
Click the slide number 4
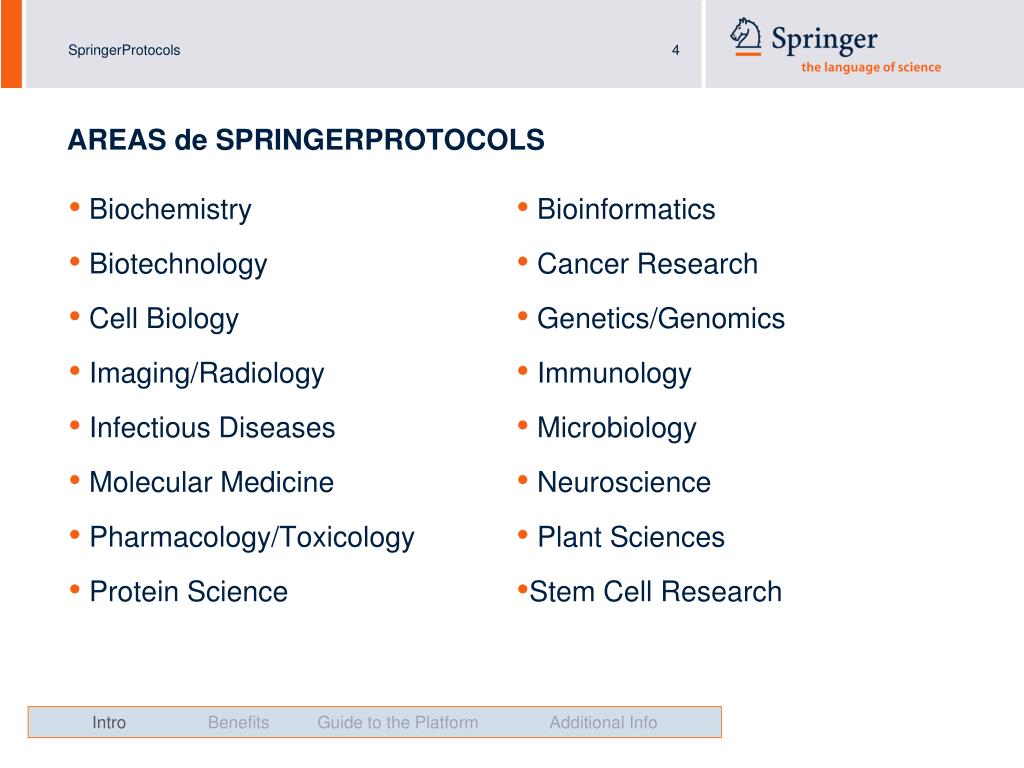click(x=676, y=50)
